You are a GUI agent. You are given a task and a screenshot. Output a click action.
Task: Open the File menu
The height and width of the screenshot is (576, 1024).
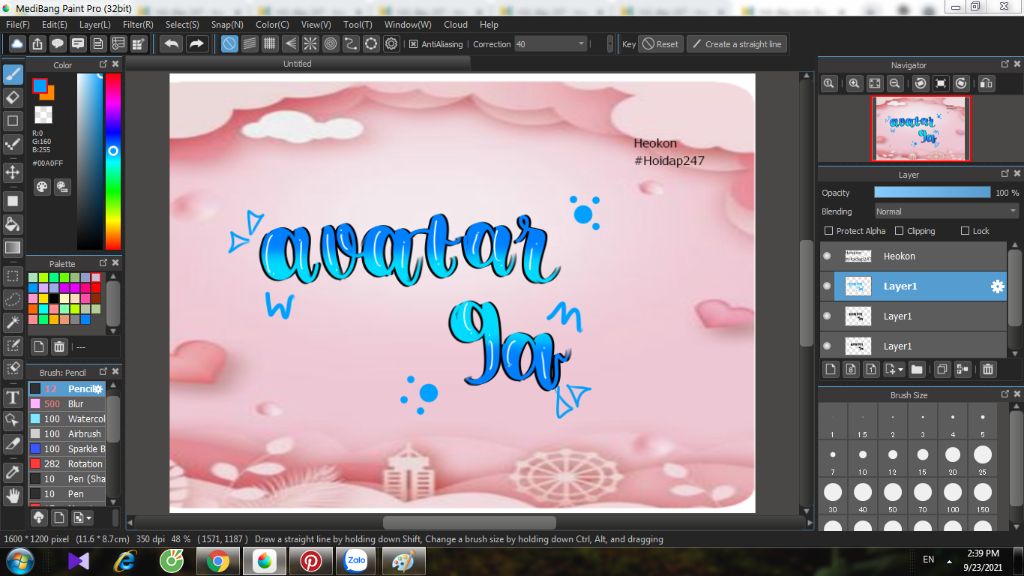[18, 24]
